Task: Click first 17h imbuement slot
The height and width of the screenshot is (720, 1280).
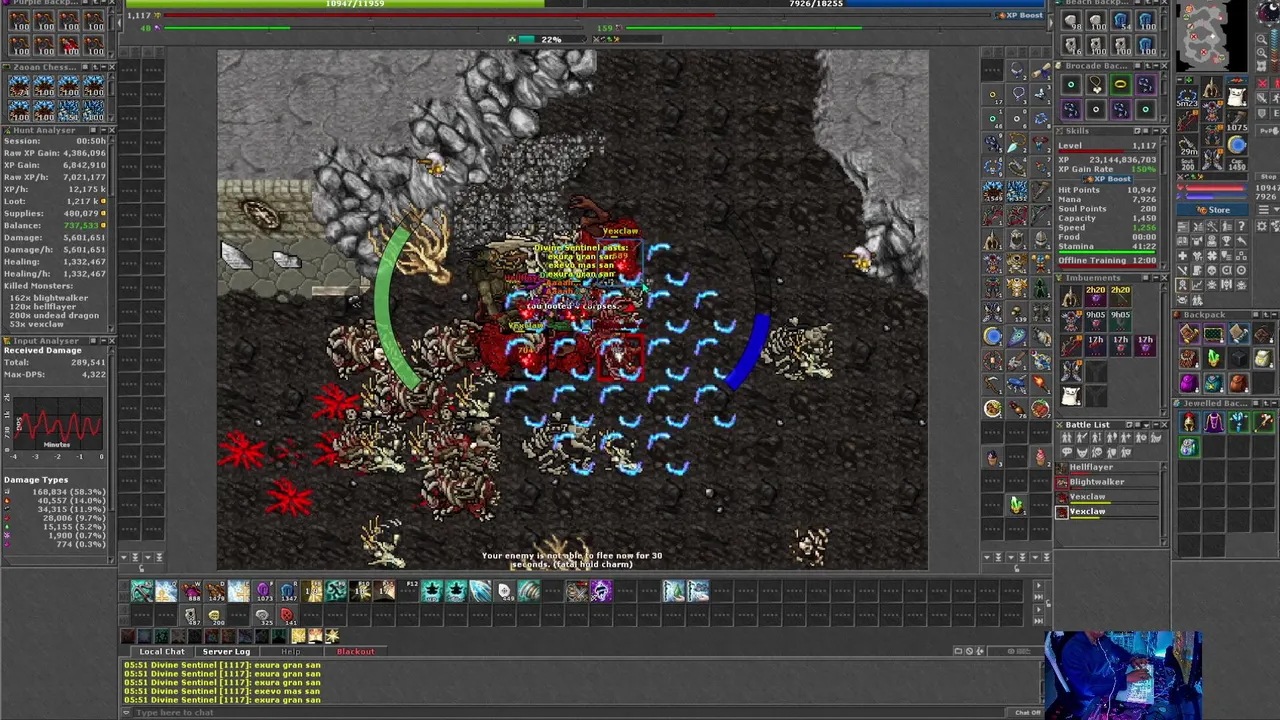Action: pyautogui.click(x=1096, y=346)
